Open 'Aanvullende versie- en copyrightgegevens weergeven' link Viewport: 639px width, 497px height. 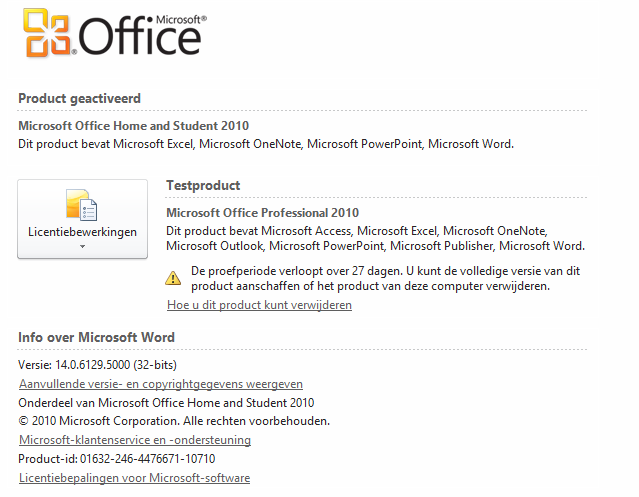(161, 384)
